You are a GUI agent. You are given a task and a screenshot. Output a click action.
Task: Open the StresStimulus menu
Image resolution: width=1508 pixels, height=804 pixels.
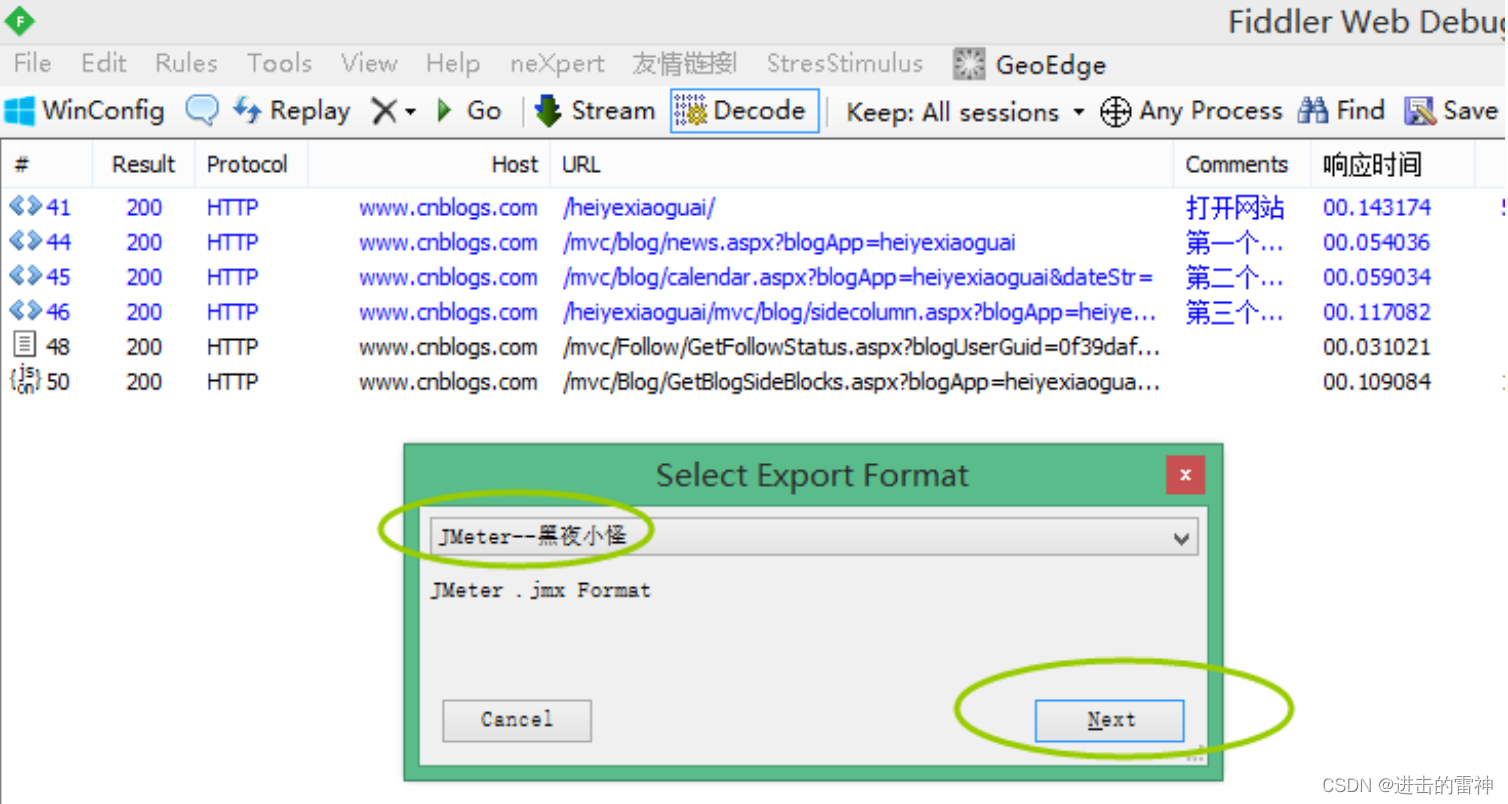(845, 64)
